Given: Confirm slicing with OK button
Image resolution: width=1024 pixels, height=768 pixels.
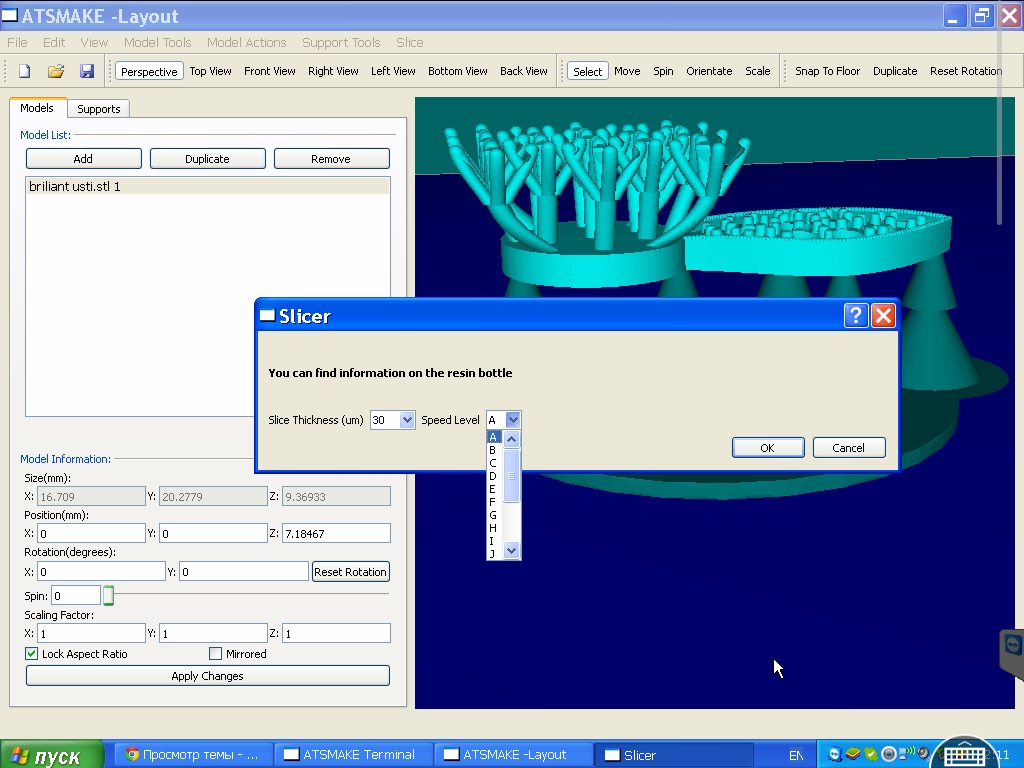Looking at the screenshot, I should point(768,447).
